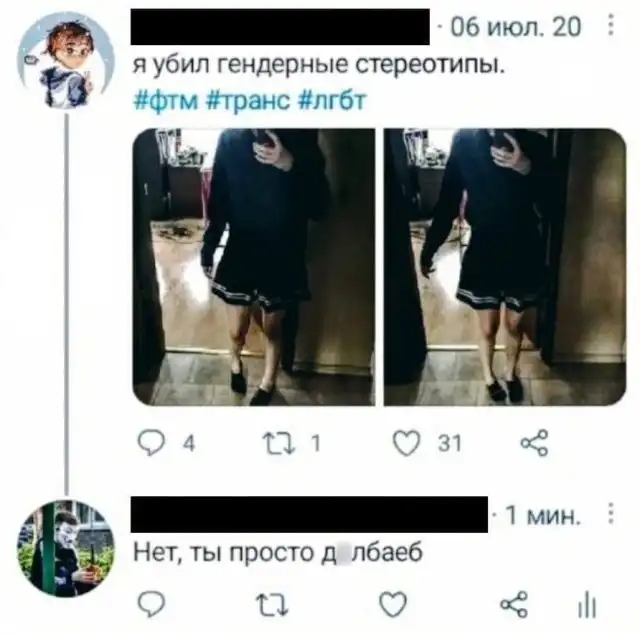This screenshot has height=634, width=640.
Task: View analytics of the reply tweet
Action: coord(587,605)
